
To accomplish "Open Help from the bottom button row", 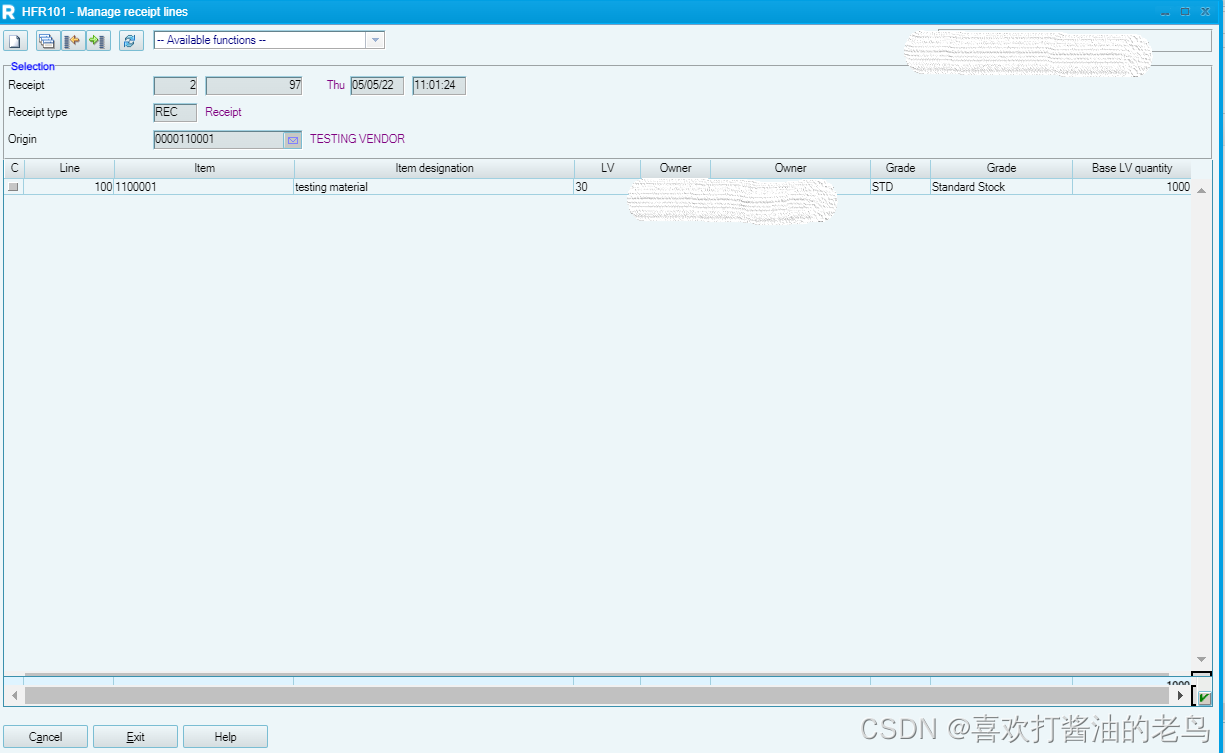I will pos(225,736).
